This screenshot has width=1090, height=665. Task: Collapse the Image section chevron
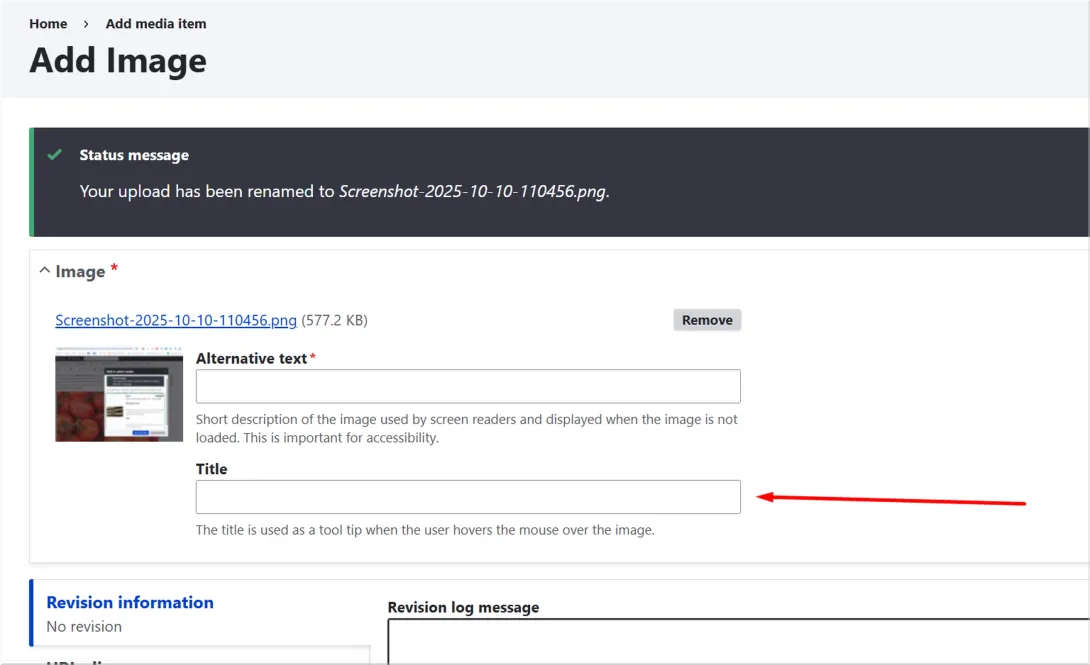(x=44, y=270)
